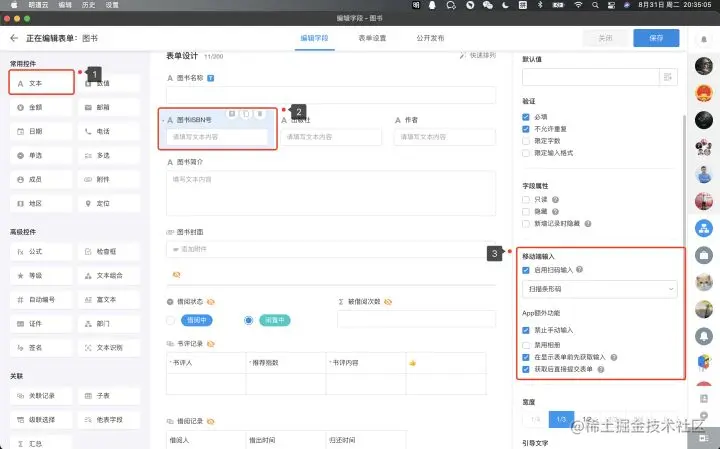The height and width of the screenshot is (449, 720).
Task: Add a 定位 location control
Action: [x=109, y=203]
